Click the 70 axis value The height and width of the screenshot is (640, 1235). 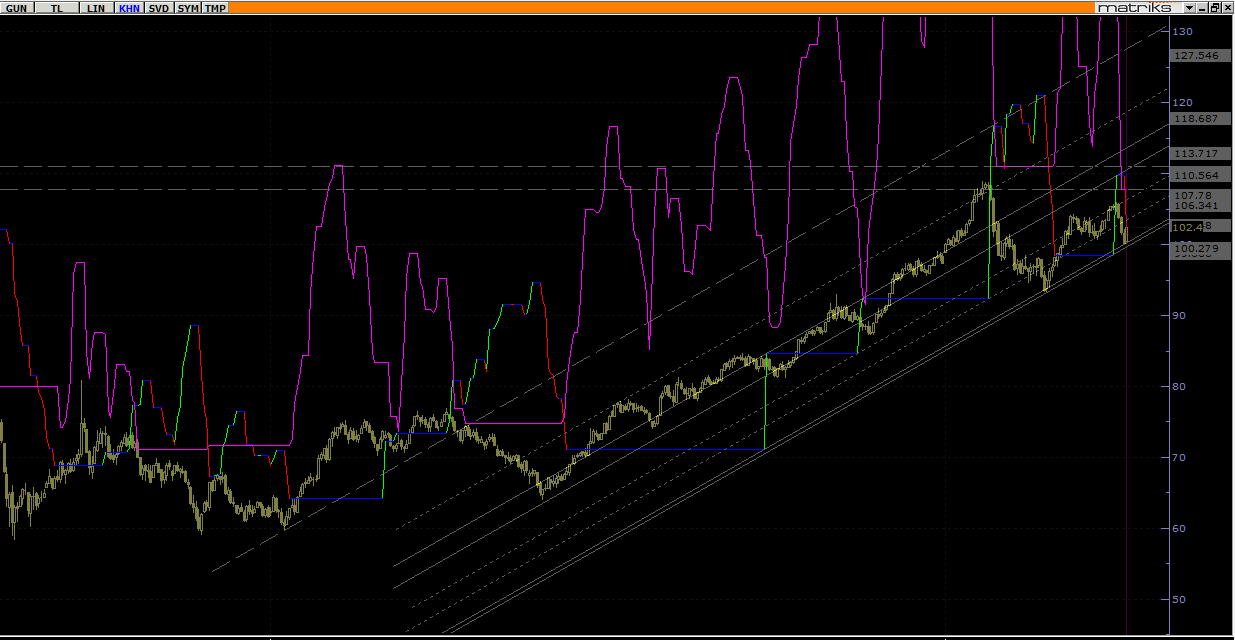tap(1180, 457)
